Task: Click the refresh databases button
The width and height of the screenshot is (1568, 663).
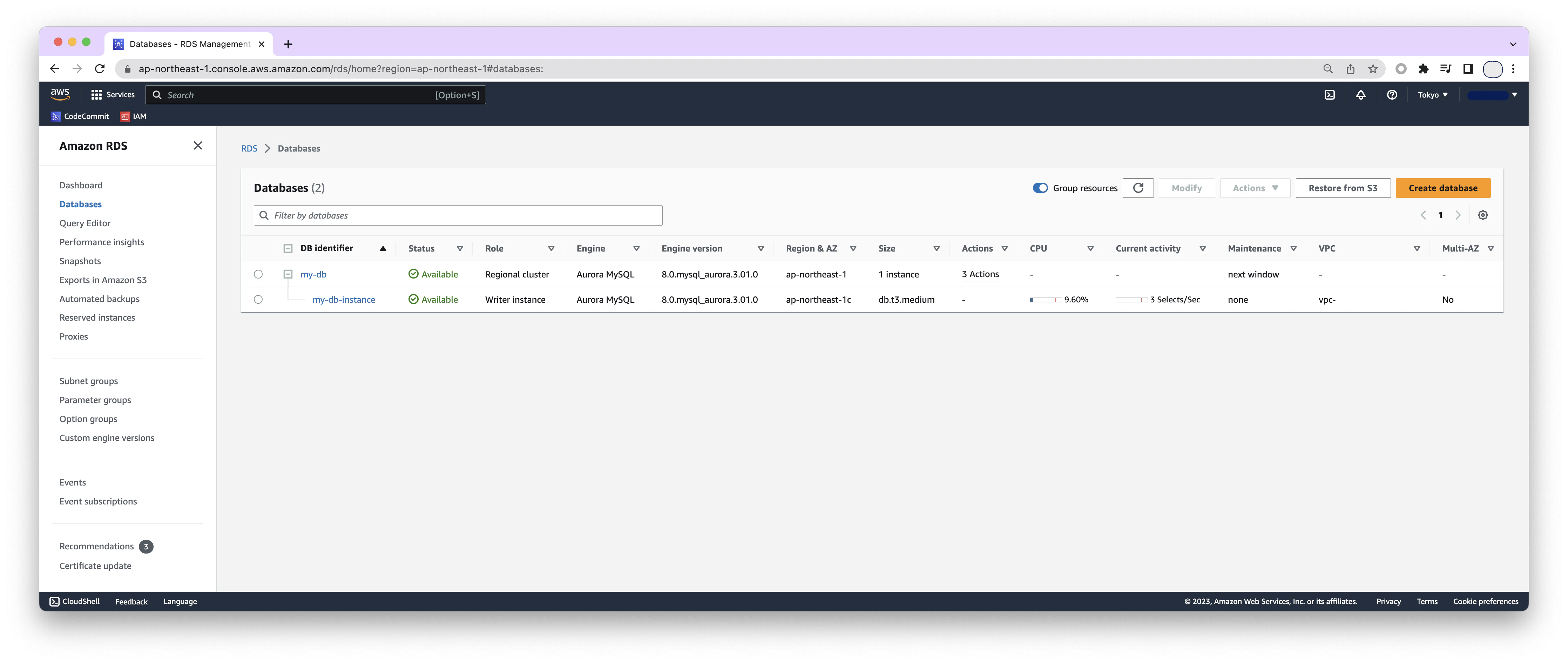Action: tap(1138, 188)
